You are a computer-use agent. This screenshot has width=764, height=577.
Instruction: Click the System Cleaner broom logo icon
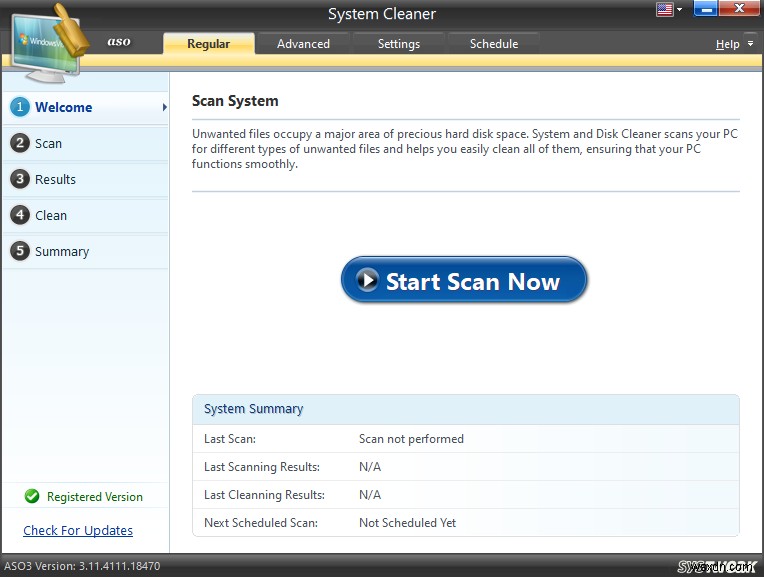pos(50,43)
